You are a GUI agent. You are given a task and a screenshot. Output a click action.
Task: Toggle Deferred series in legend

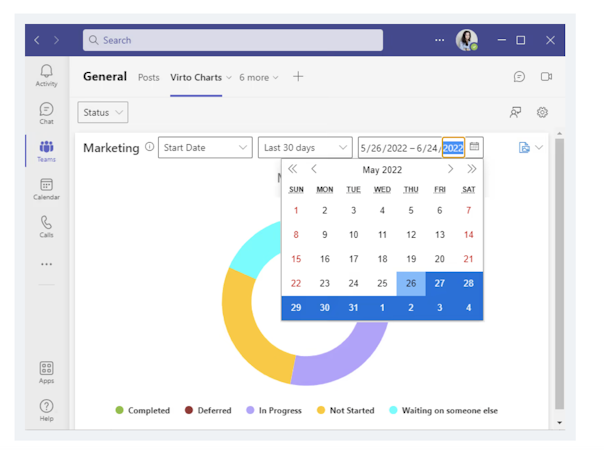point(208,410)
